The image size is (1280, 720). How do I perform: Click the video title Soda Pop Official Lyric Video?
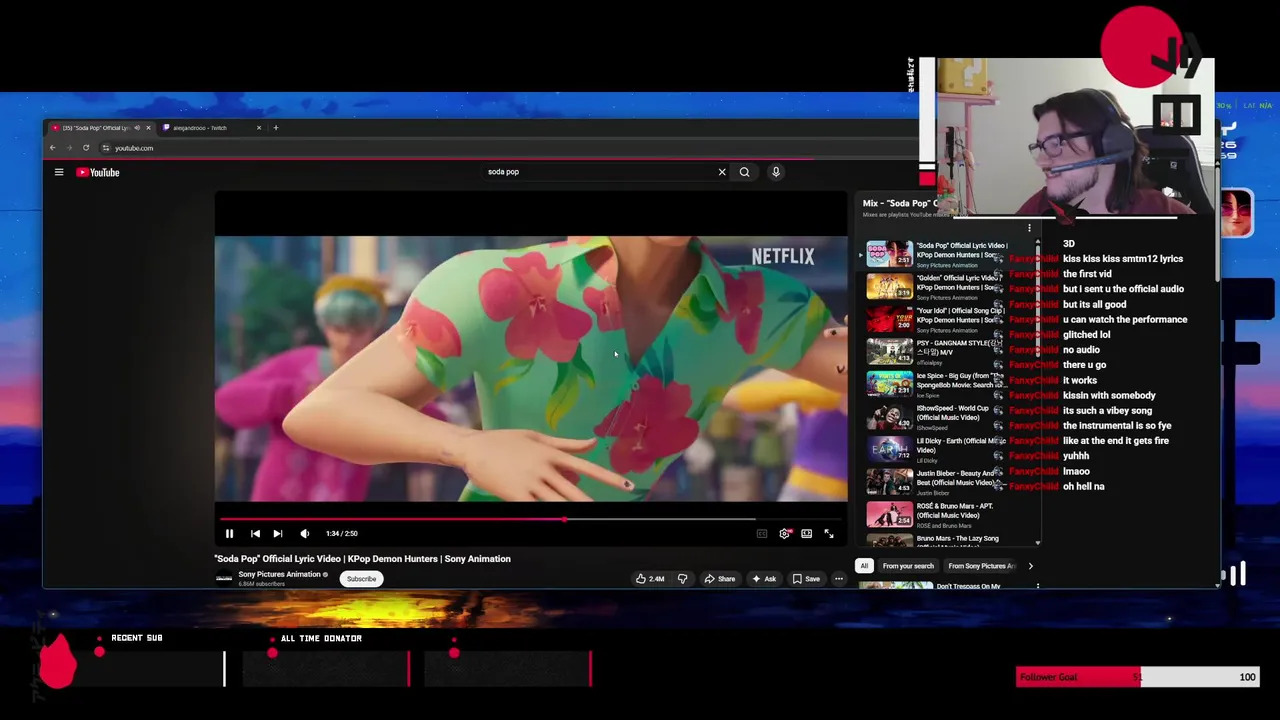point(362,559)
